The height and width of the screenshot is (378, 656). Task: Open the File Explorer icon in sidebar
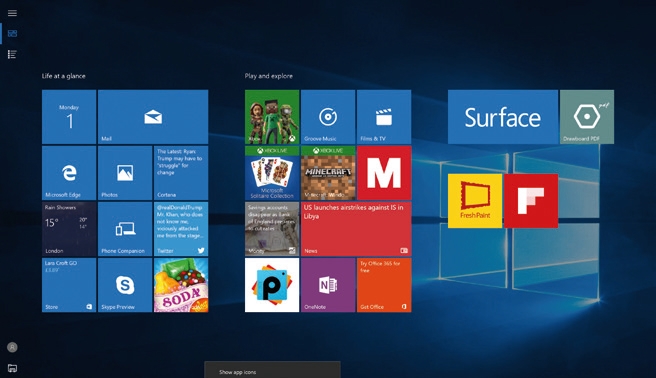(x=12, y=368)
